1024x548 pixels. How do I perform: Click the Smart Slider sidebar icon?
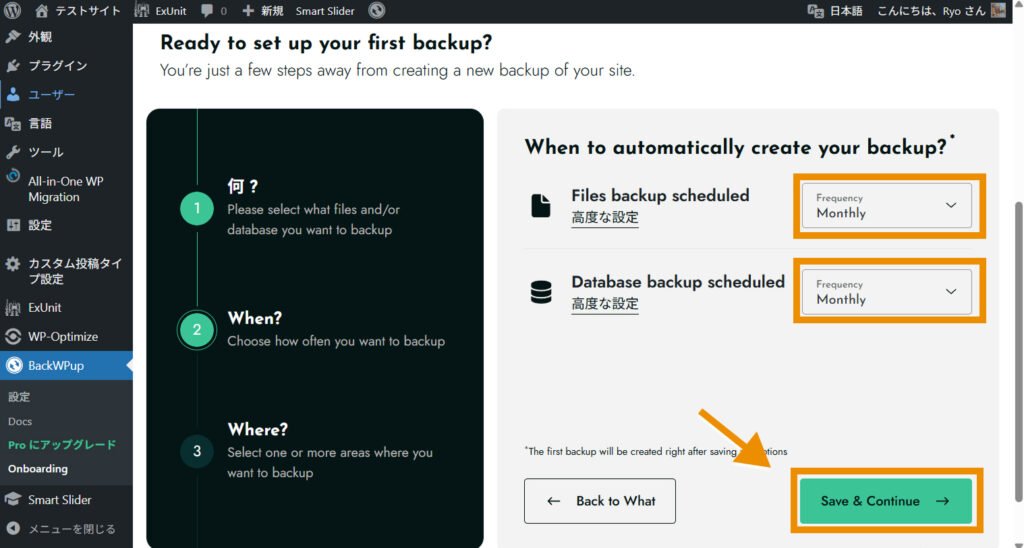tap(13, 500)
